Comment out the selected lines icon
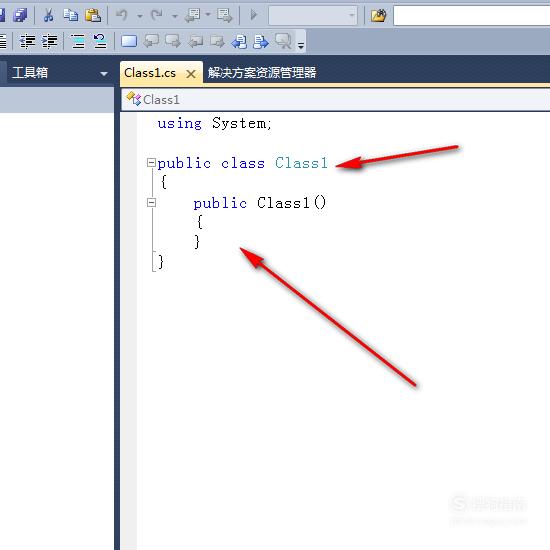550x550 pixels. (78, 41)
